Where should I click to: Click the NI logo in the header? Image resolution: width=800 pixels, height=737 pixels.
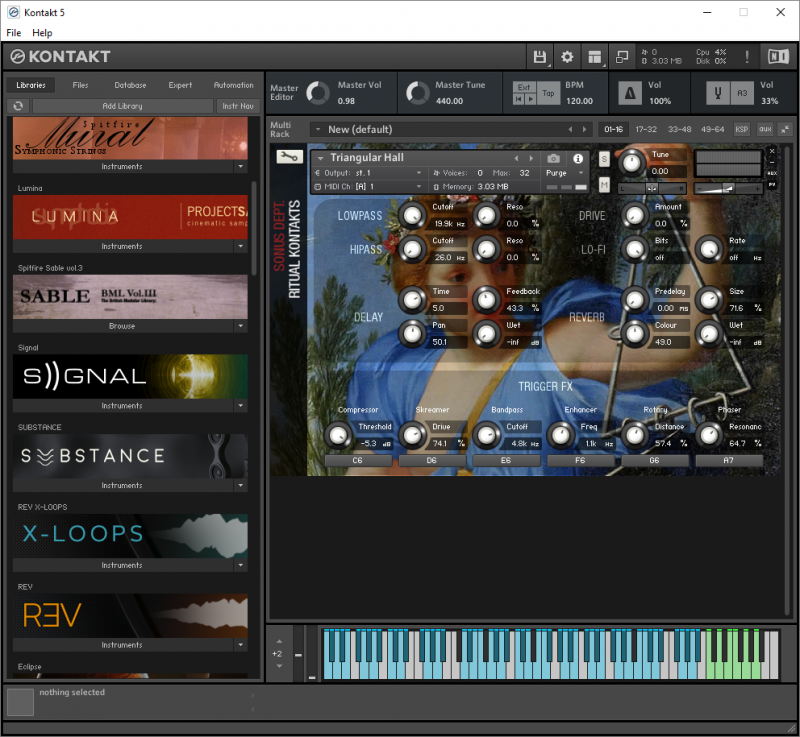(778, 57)
